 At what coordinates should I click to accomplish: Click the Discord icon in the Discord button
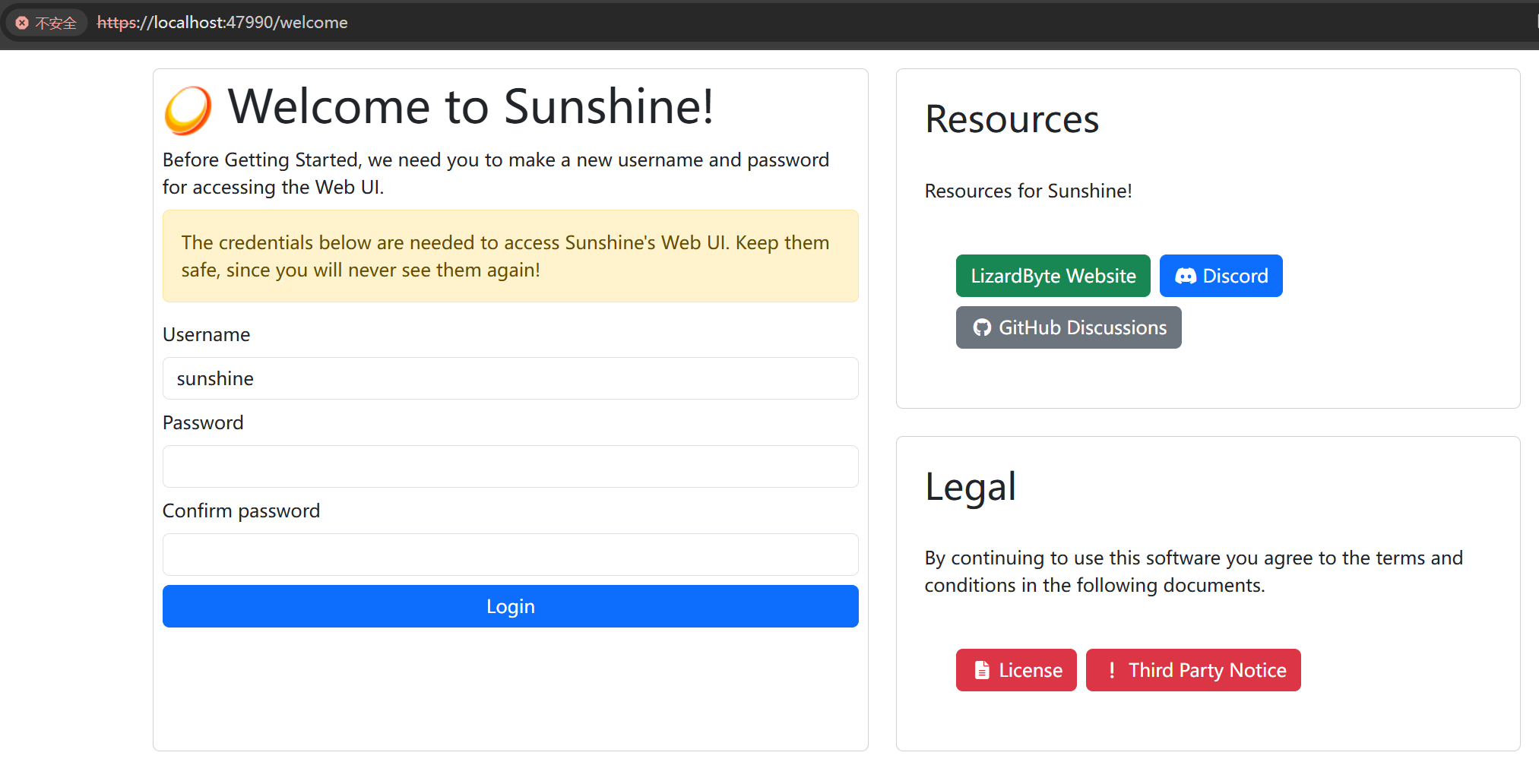tap(1185, 276)
